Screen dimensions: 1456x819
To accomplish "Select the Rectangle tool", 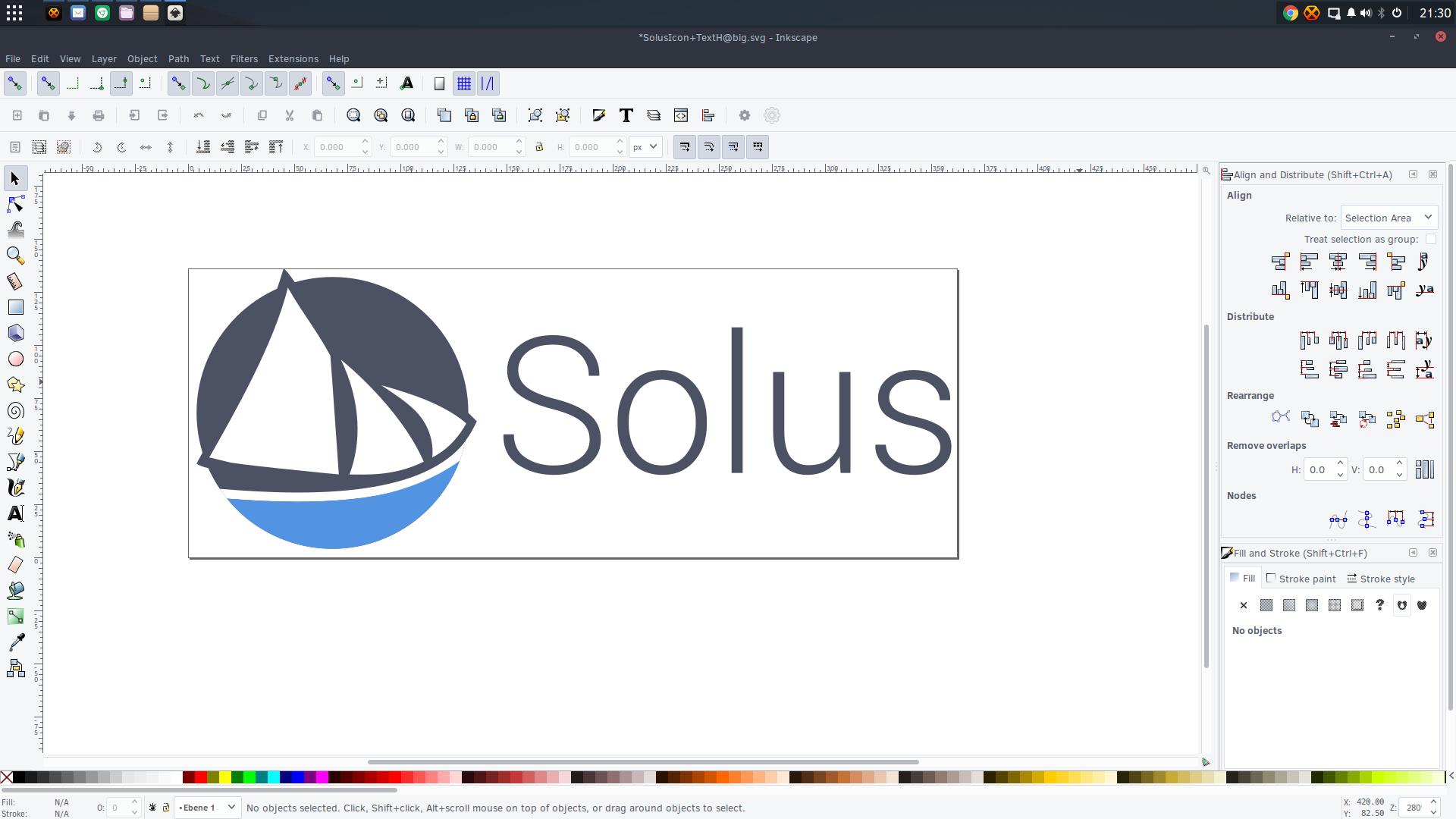I will click(x=15, y=307).
